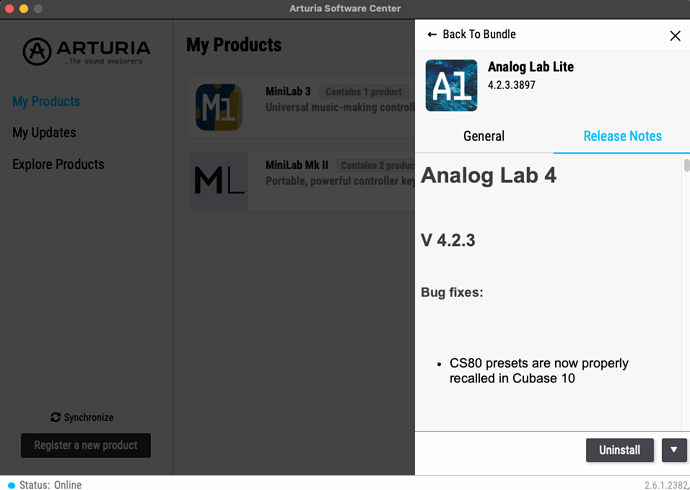
Task: Click the MiniLab Mk II ML icon
Action: (x=219, y=181)
